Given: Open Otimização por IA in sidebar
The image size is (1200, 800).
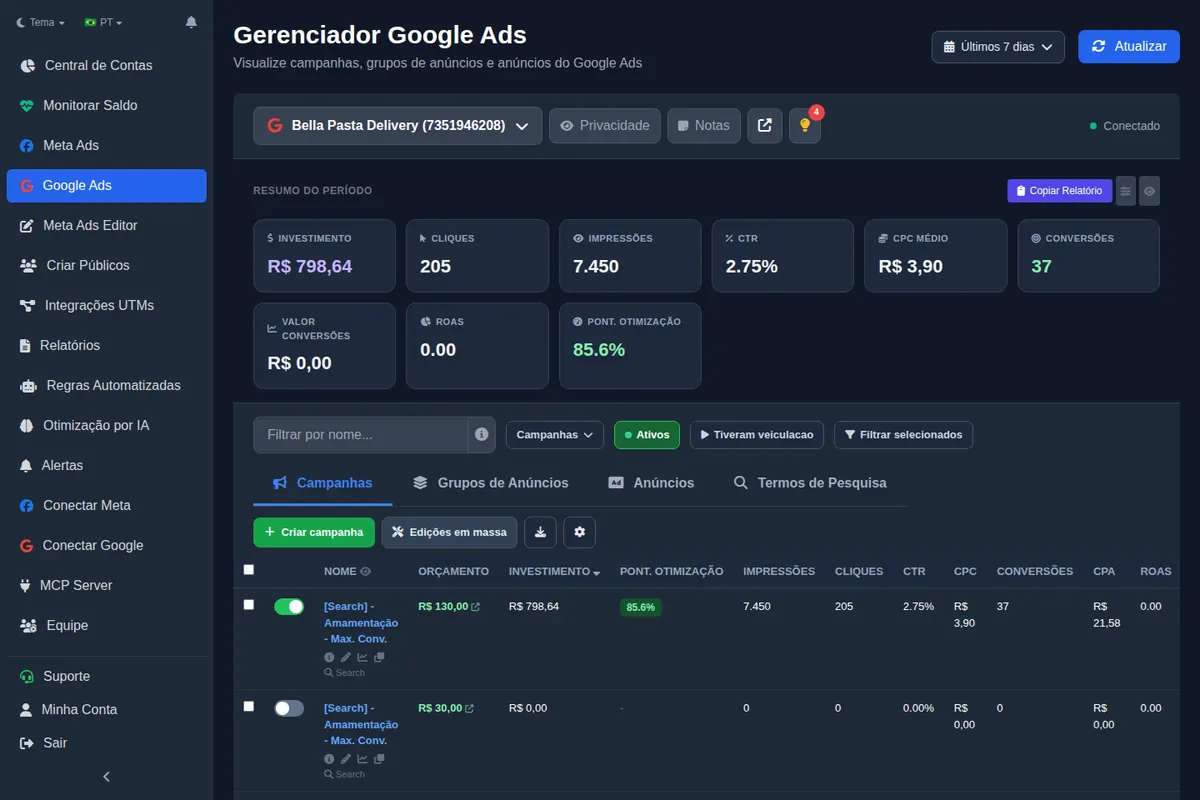Looking at the screenshot, I should [x=106, y=425].
